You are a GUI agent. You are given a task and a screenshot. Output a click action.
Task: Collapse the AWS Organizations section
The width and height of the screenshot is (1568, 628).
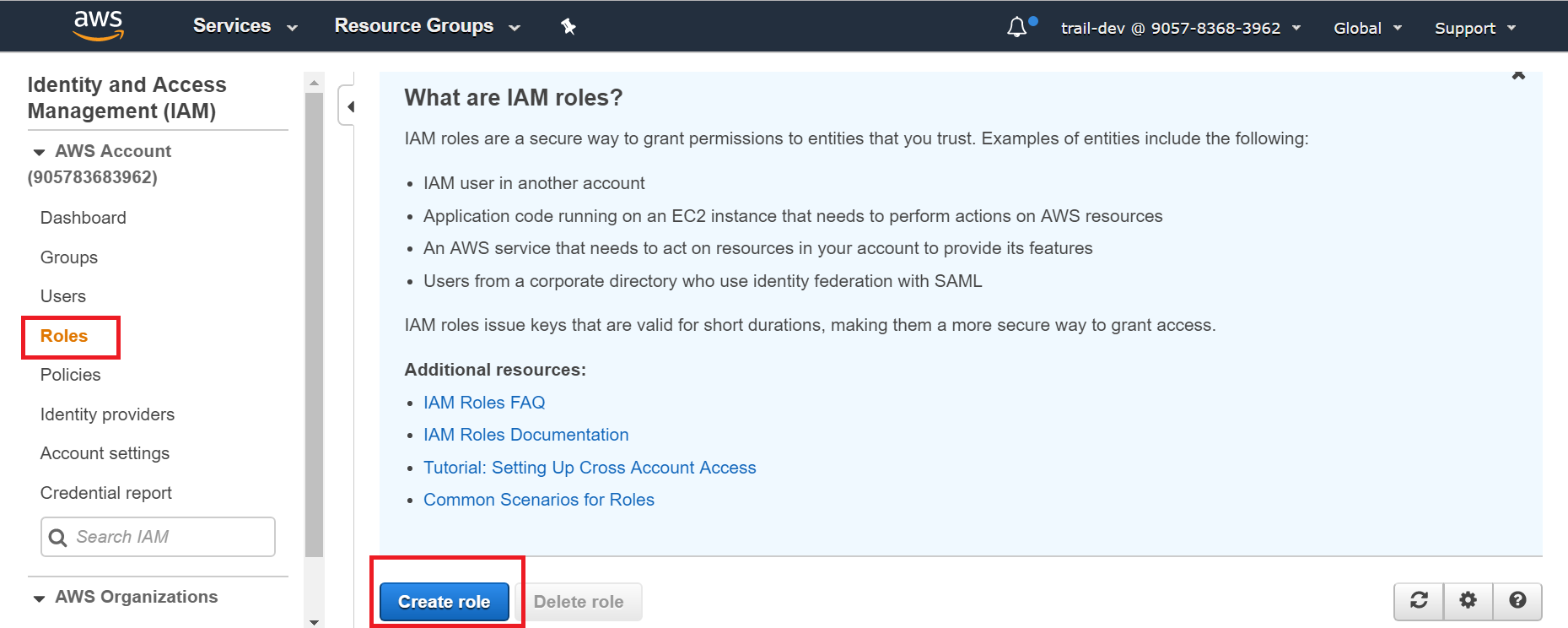point(39,598)
